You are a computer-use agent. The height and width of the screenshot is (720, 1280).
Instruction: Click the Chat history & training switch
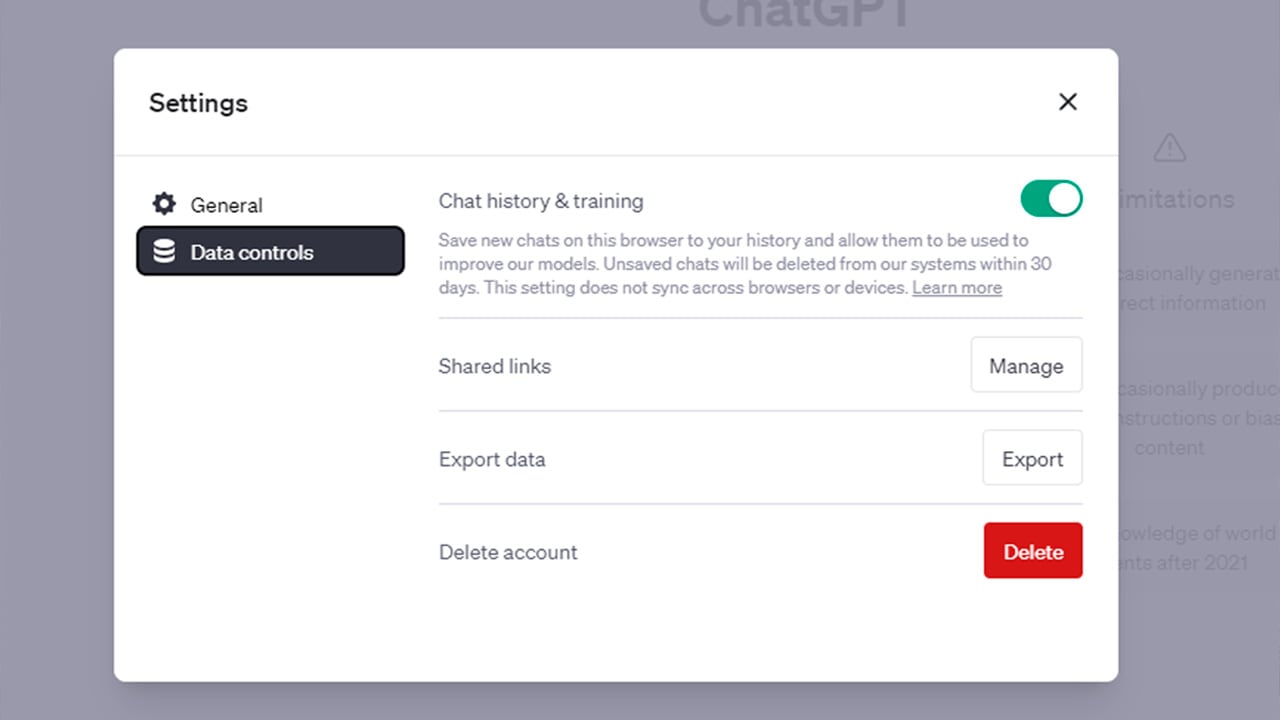1051,198
